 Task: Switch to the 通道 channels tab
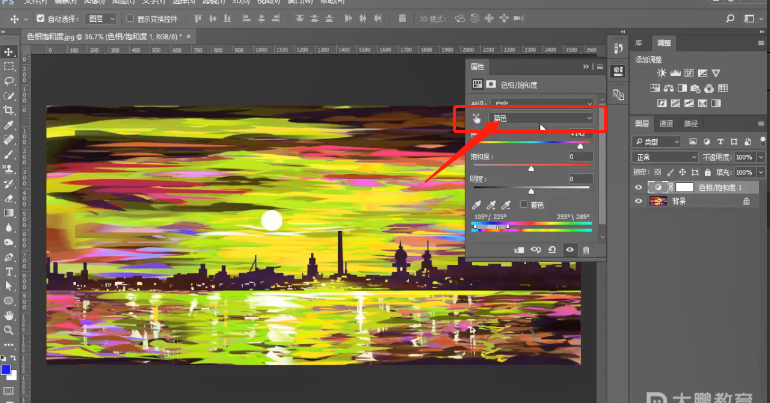[665, 123]
